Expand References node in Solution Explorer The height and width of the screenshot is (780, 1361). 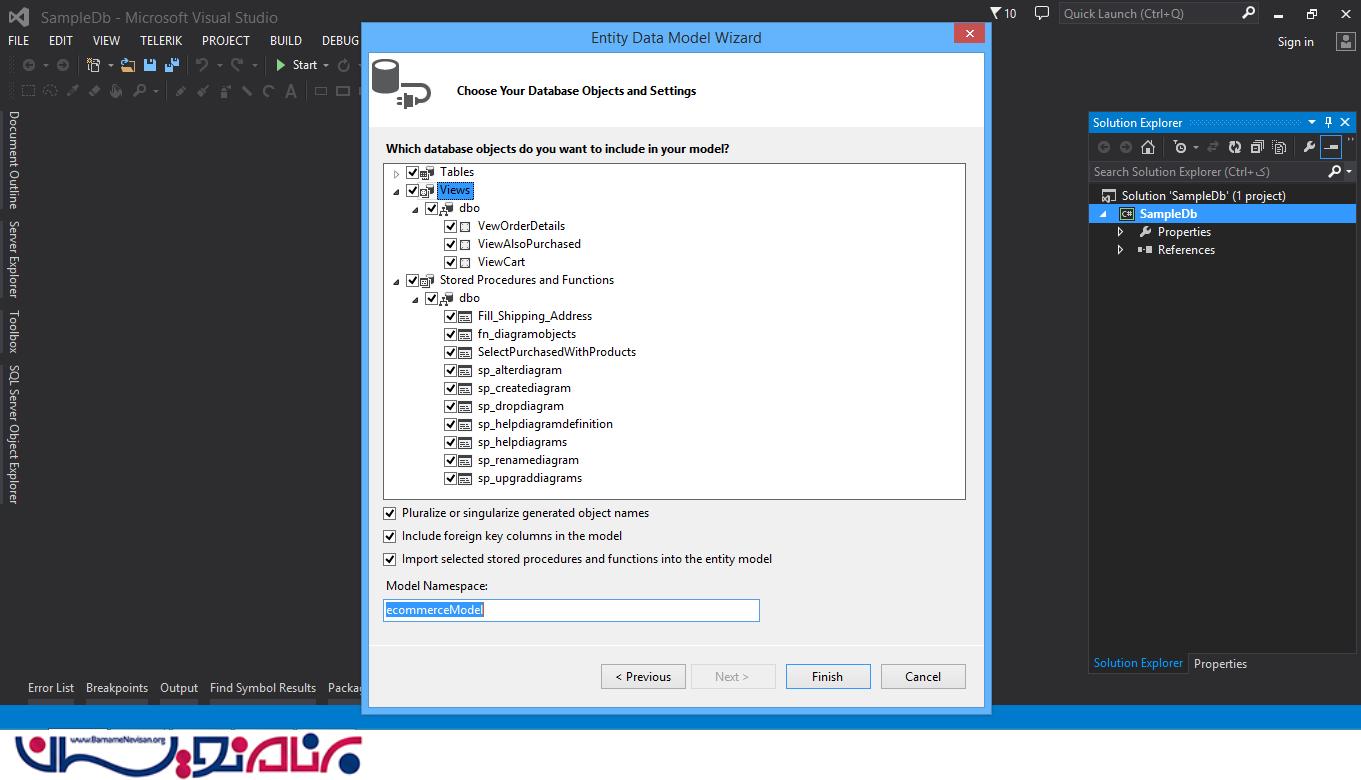(x=1121, y=250)
